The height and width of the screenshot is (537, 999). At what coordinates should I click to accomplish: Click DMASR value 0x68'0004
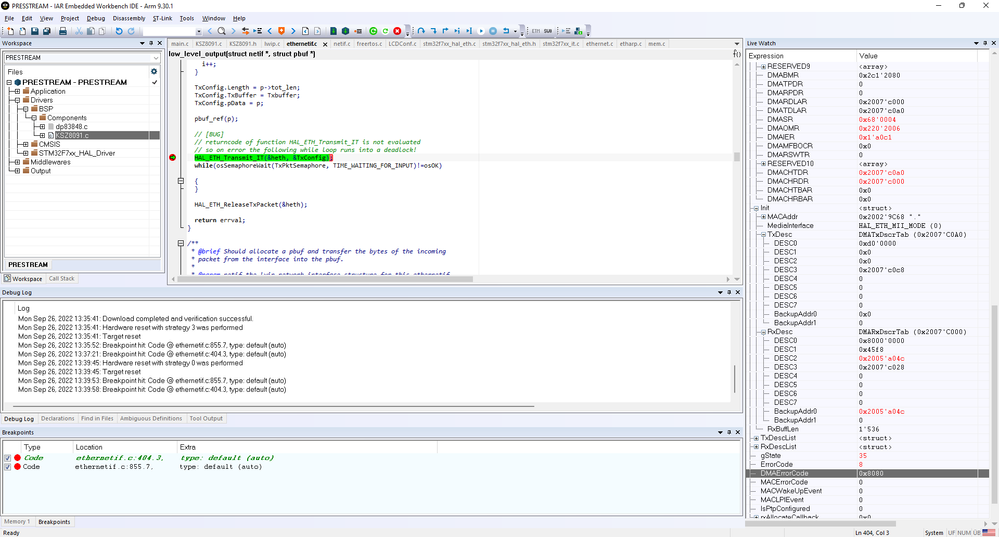(x=877, y=119)
